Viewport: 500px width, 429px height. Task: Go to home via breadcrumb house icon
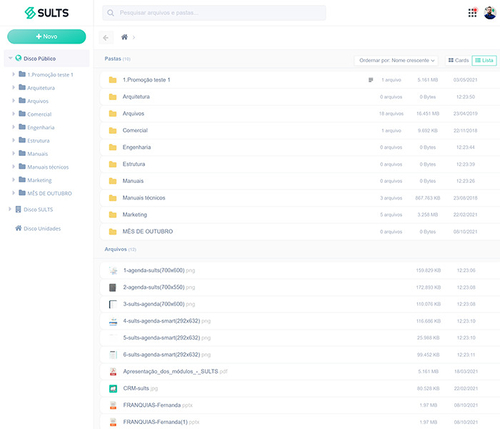tap(124, 37)
